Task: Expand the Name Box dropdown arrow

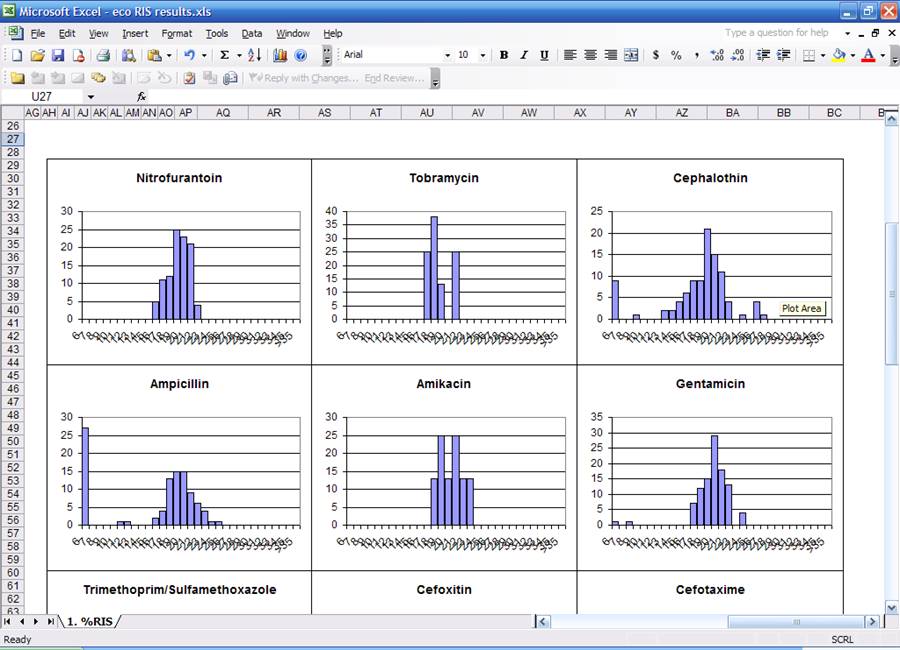Action: point(91,96)
